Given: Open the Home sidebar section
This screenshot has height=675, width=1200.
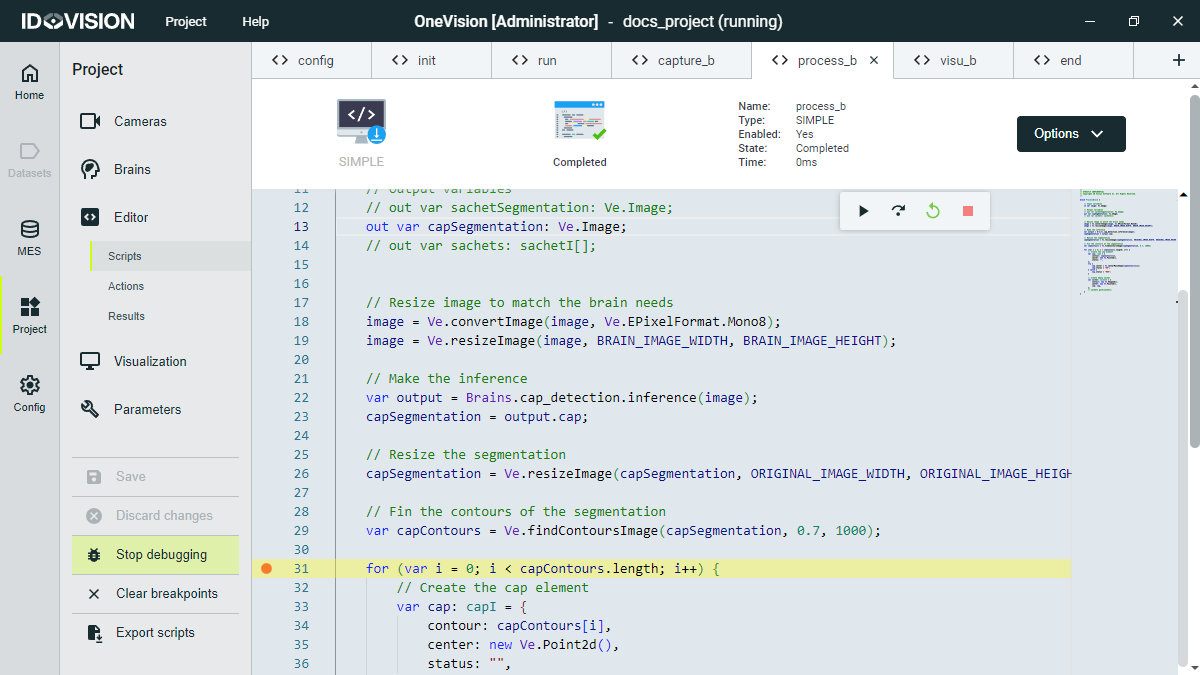Looking at the screenshot, I should [30, 82].
